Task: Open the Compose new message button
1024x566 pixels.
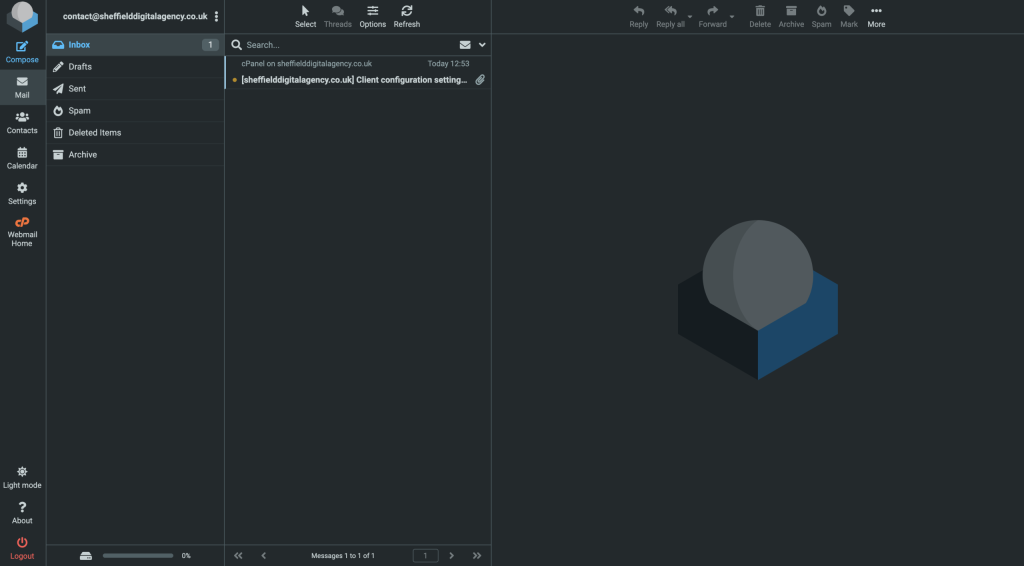Action: click(x=22, y=52)
